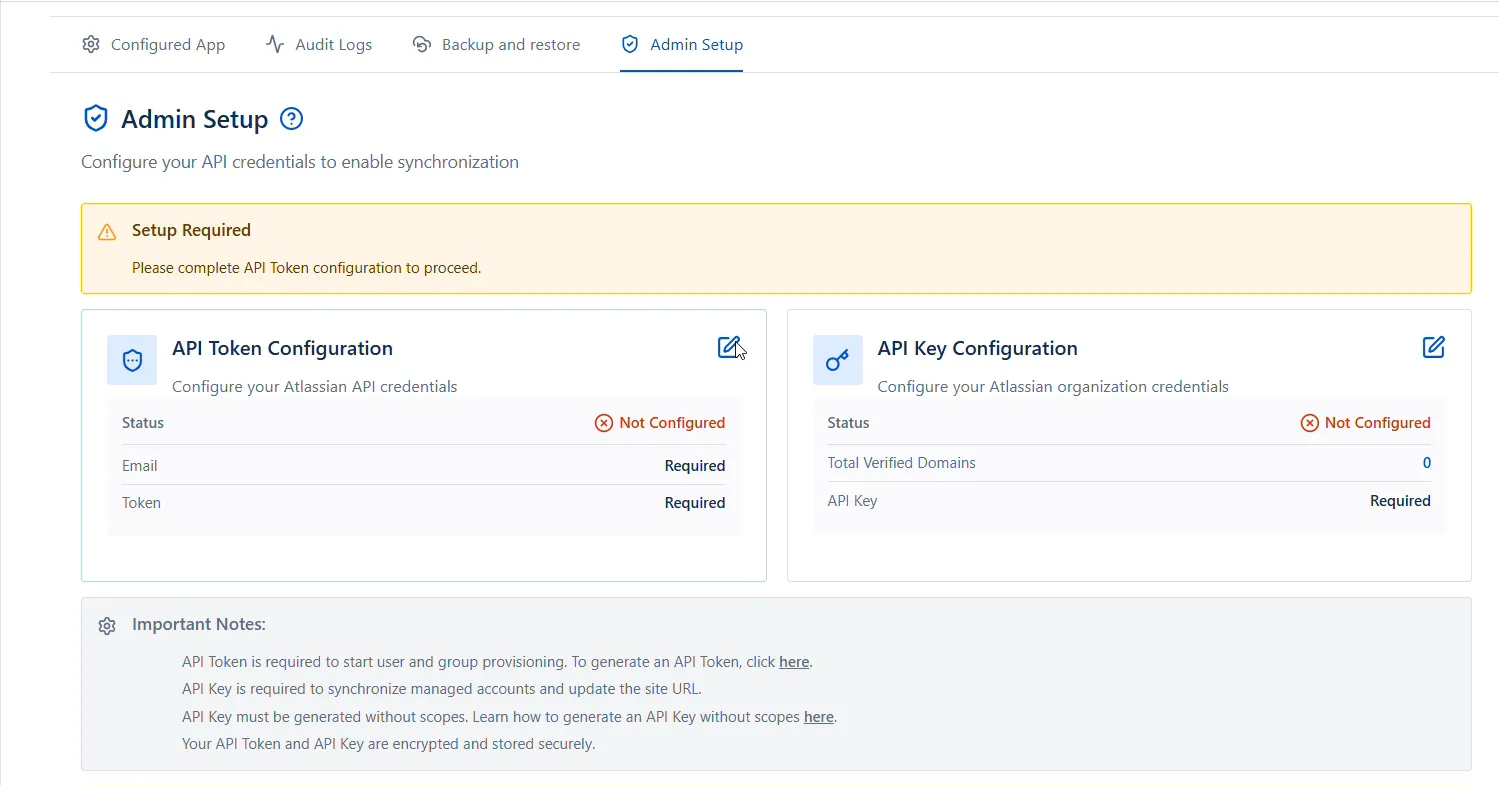
Task: Click the Not Configured X icon in API Key card
Action: tap(1309, 423)
